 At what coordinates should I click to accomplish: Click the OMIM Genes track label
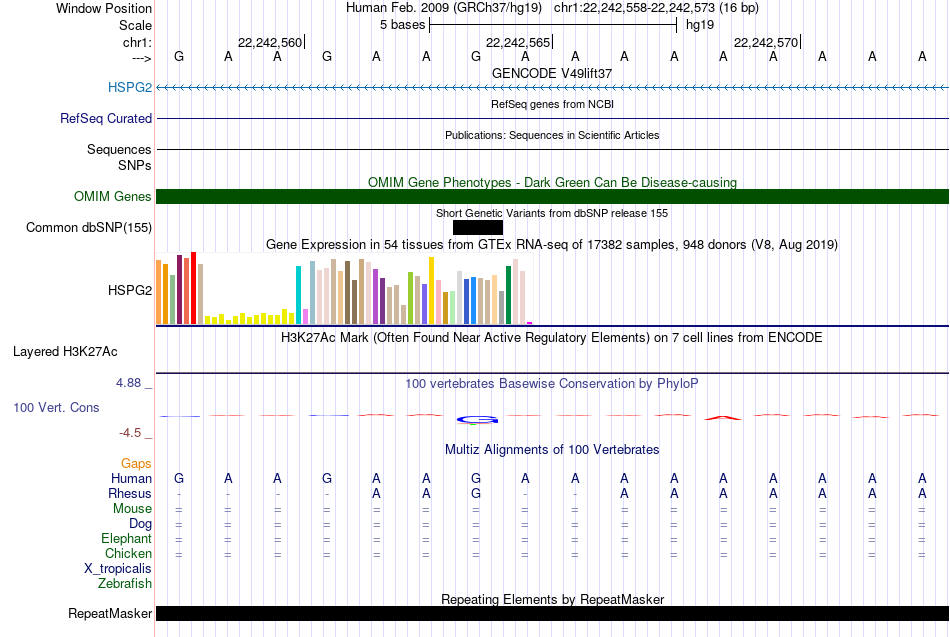(x=113, y=197)
